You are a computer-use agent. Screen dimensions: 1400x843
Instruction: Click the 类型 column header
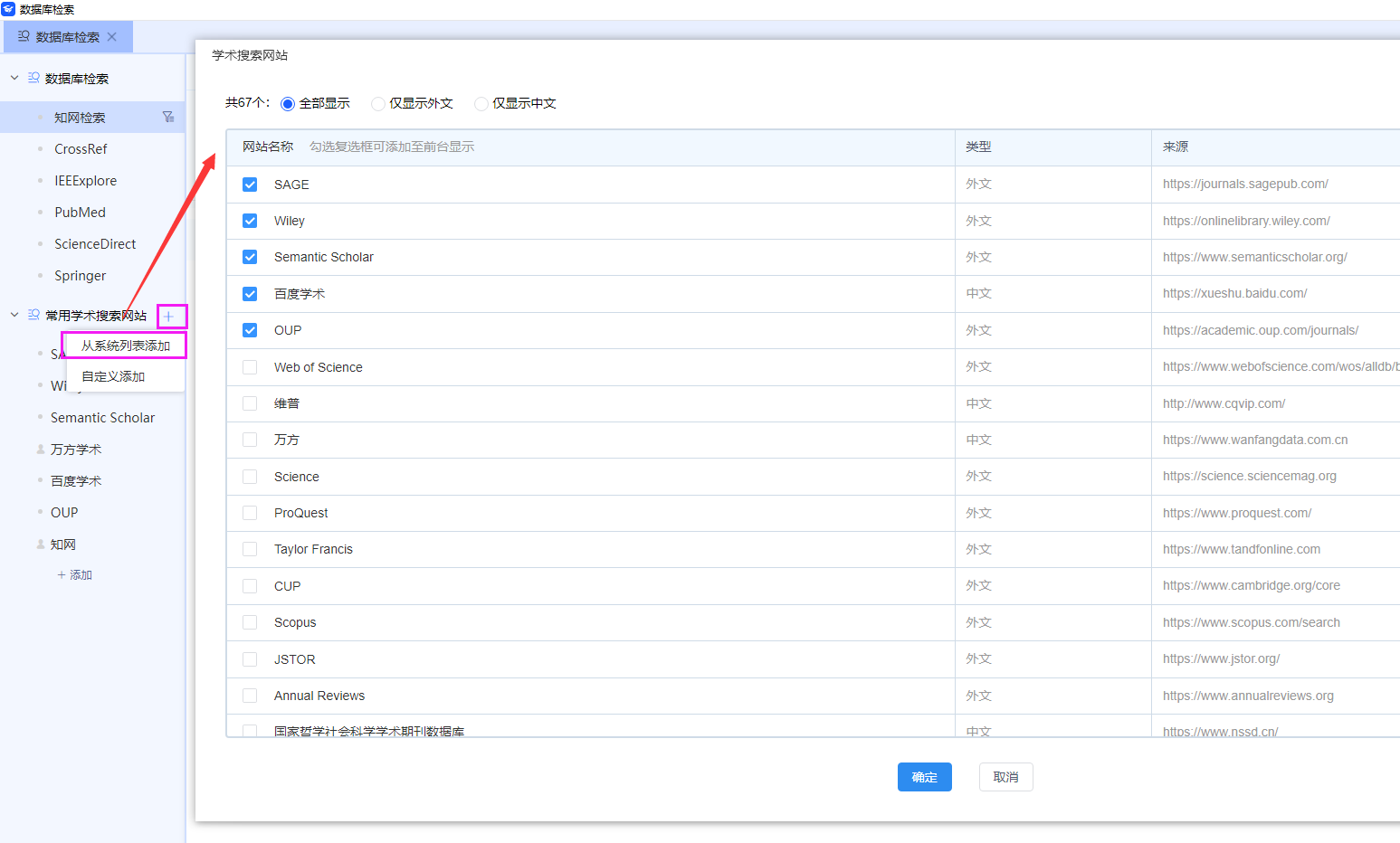click(978, 147)
